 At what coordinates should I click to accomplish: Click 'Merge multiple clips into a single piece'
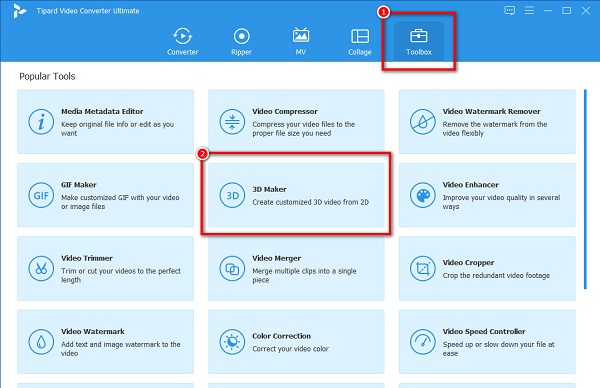click(x=304, y=276)
